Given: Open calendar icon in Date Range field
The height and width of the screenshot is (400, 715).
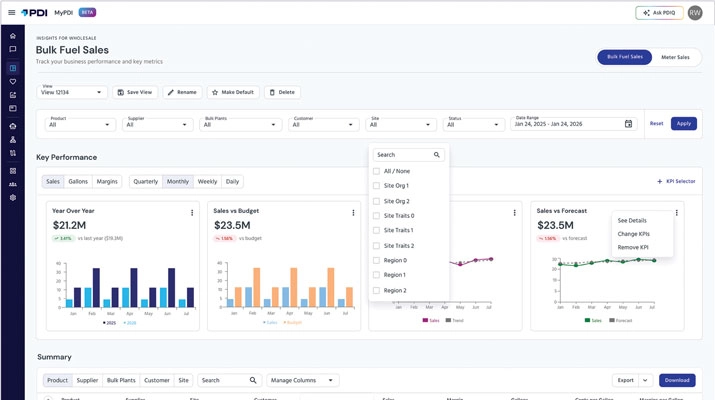Looking at the screenshot, I should 628,124.
